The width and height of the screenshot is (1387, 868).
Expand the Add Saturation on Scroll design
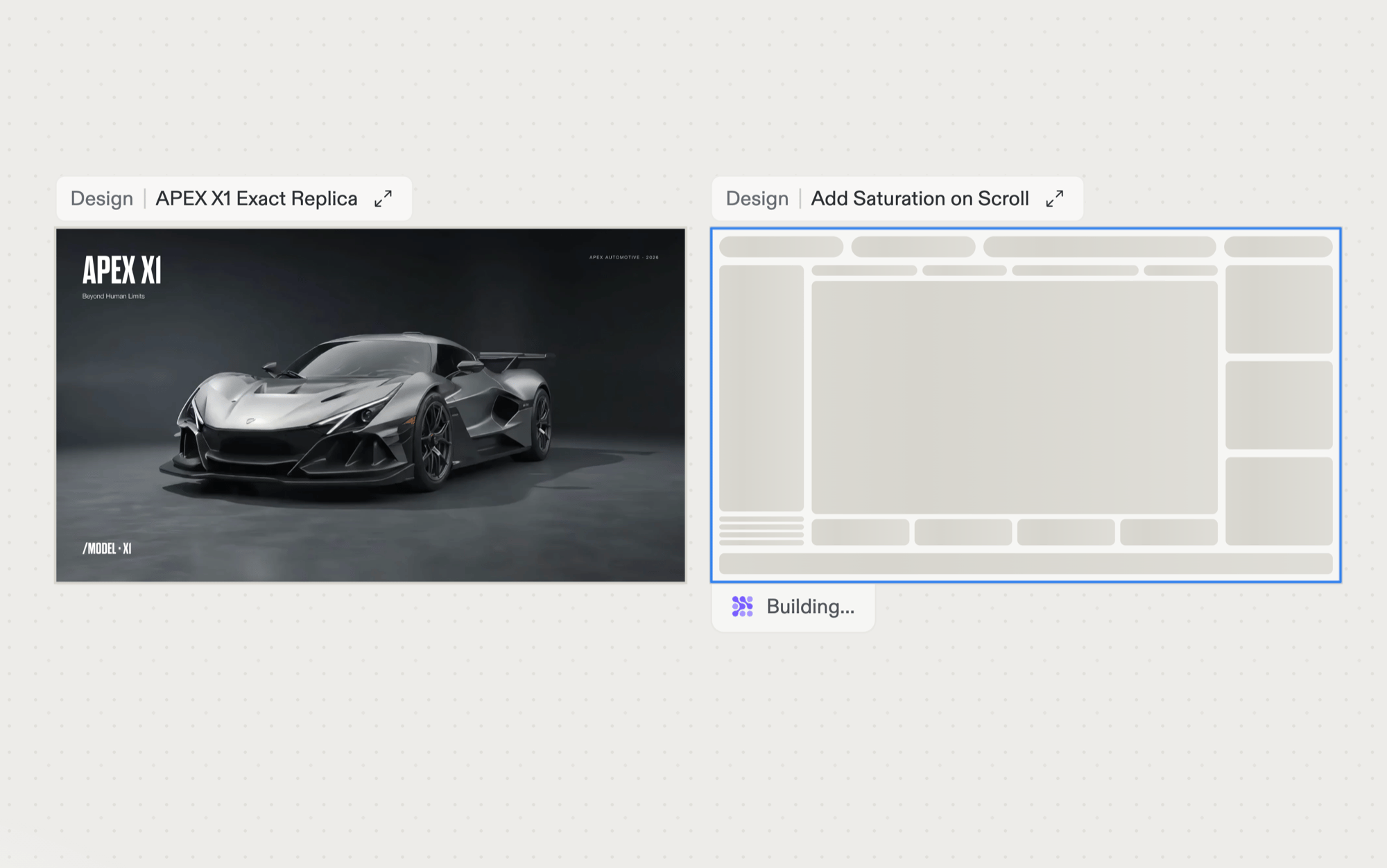pyautogui.click(x=1055, y=199)
